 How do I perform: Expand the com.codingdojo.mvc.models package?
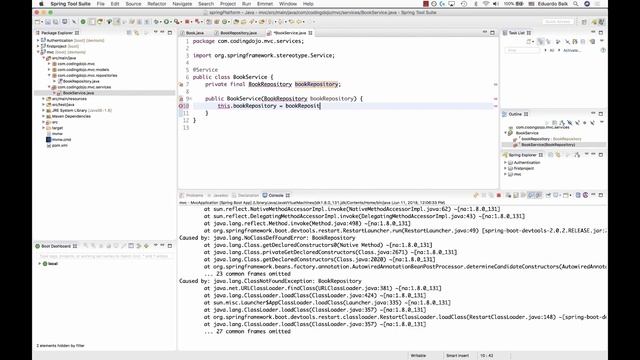click(x=49, y=70)
